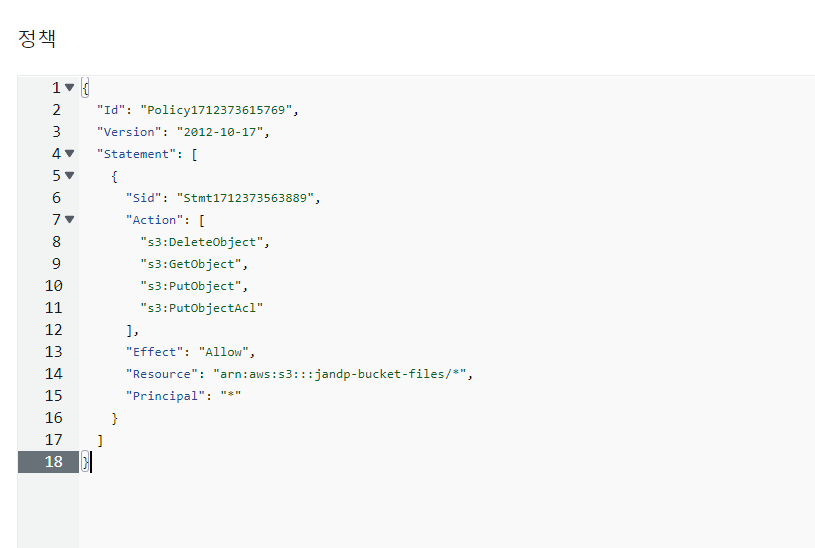
Task: Collapse the statement object fold arrow on line 5
Action: pos(70,176)
